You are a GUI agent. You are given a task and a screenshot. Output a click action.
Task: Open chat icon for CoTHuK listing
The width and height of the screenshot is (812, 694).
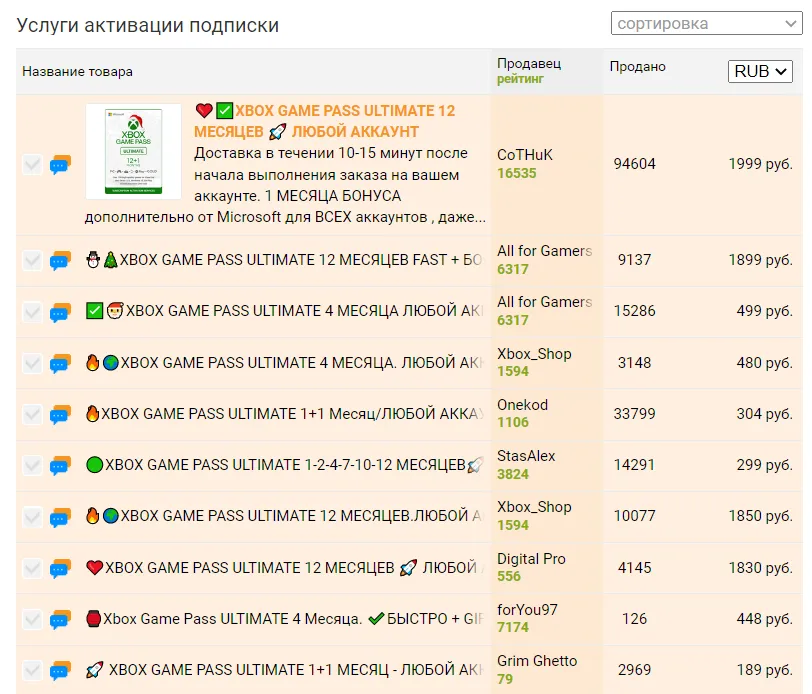[60, 165]
